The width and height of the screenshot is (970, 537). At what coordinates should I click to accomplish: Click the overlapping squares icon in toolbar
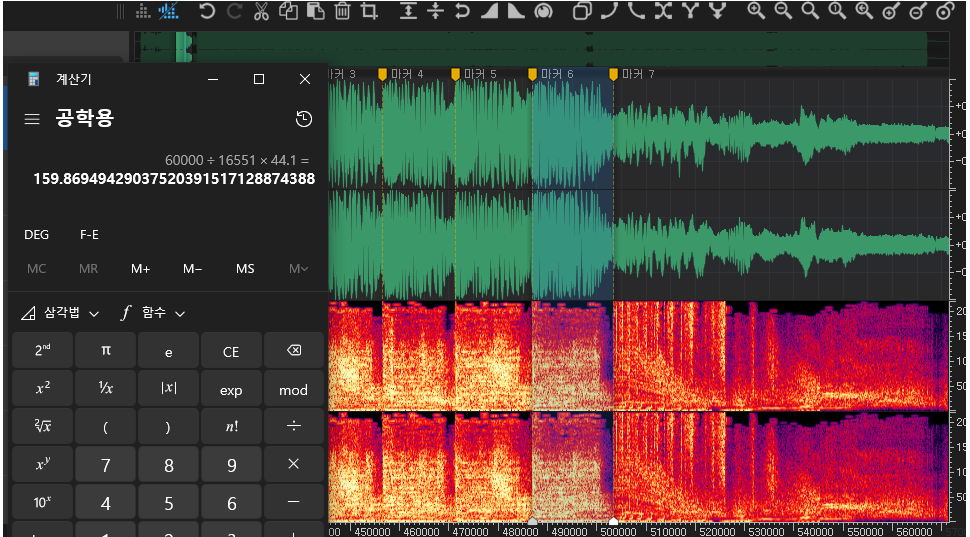tap(582, 11)
